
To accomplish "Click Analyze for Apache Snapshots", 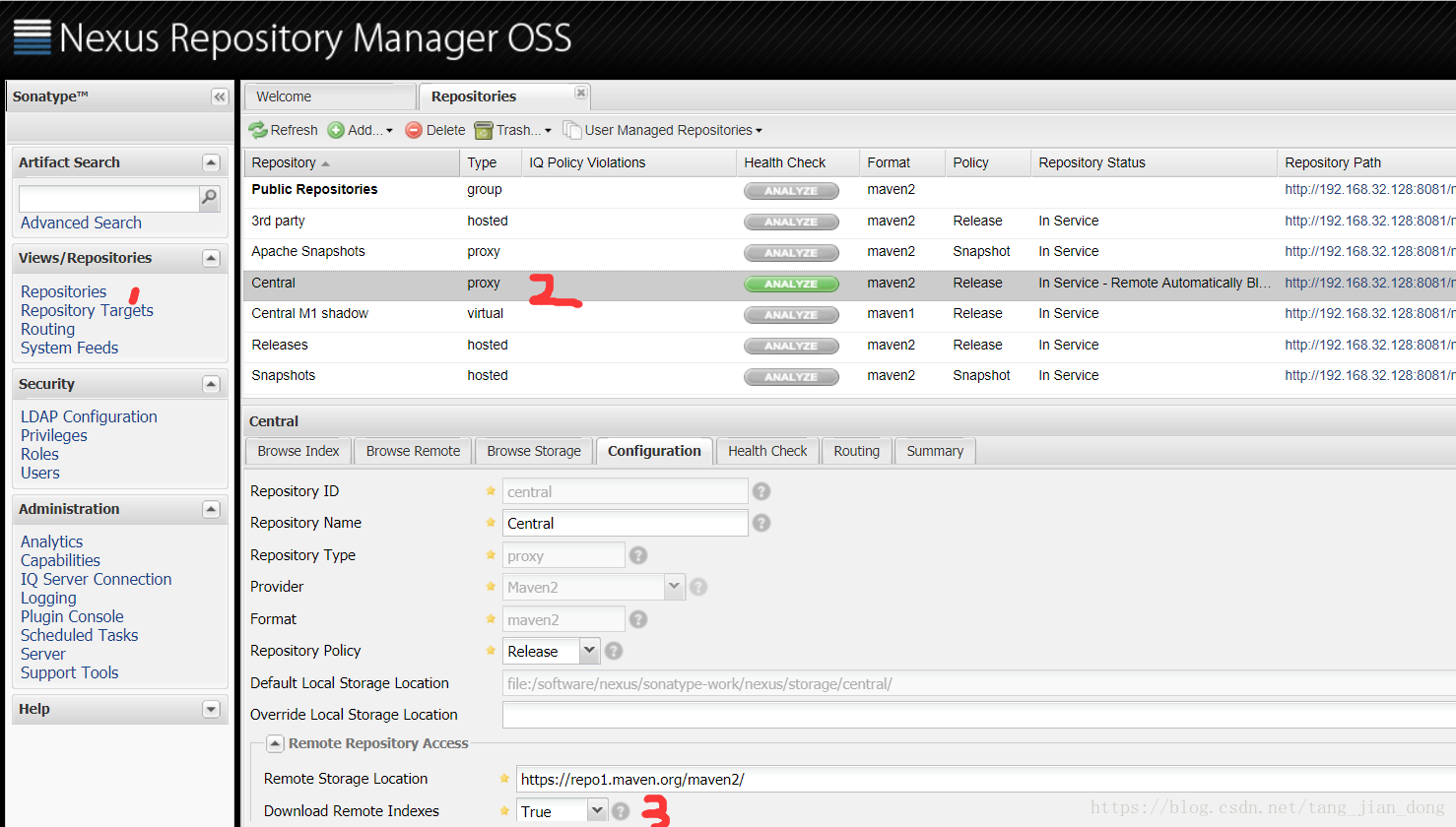I will [x=791, y=253].
